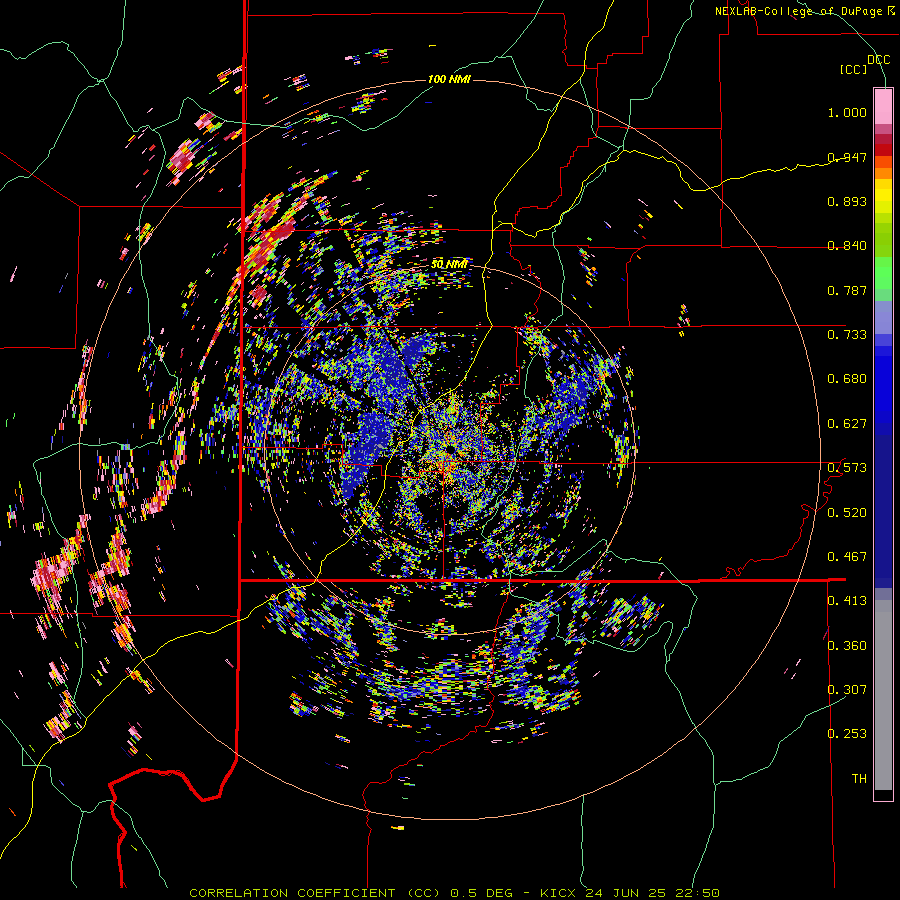Click the KICX 24 JUN 25 22:50 timestamp

point(630,893)
